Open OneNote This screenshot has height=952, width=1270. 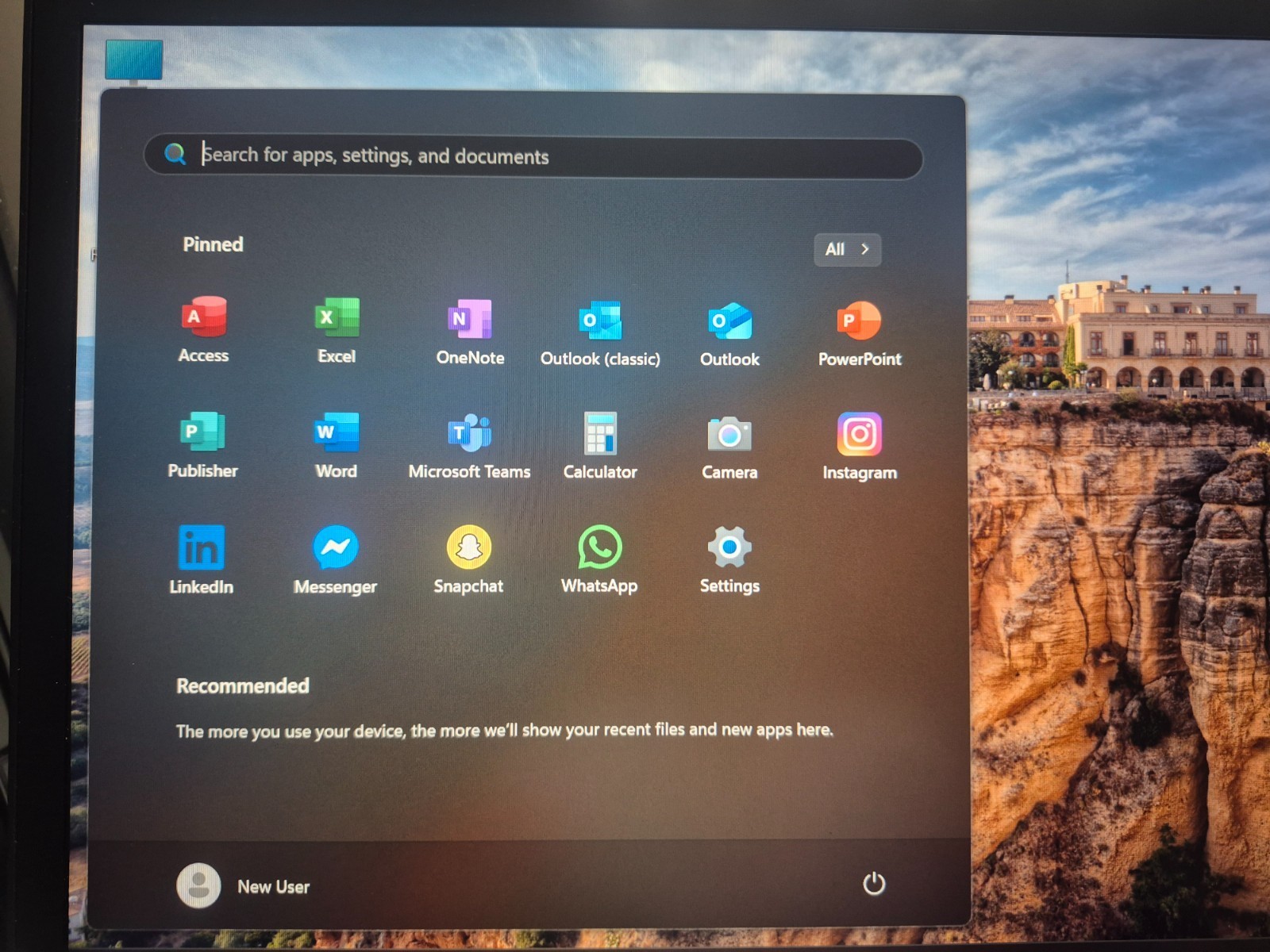pyautogui.click(x=470, y=332)
